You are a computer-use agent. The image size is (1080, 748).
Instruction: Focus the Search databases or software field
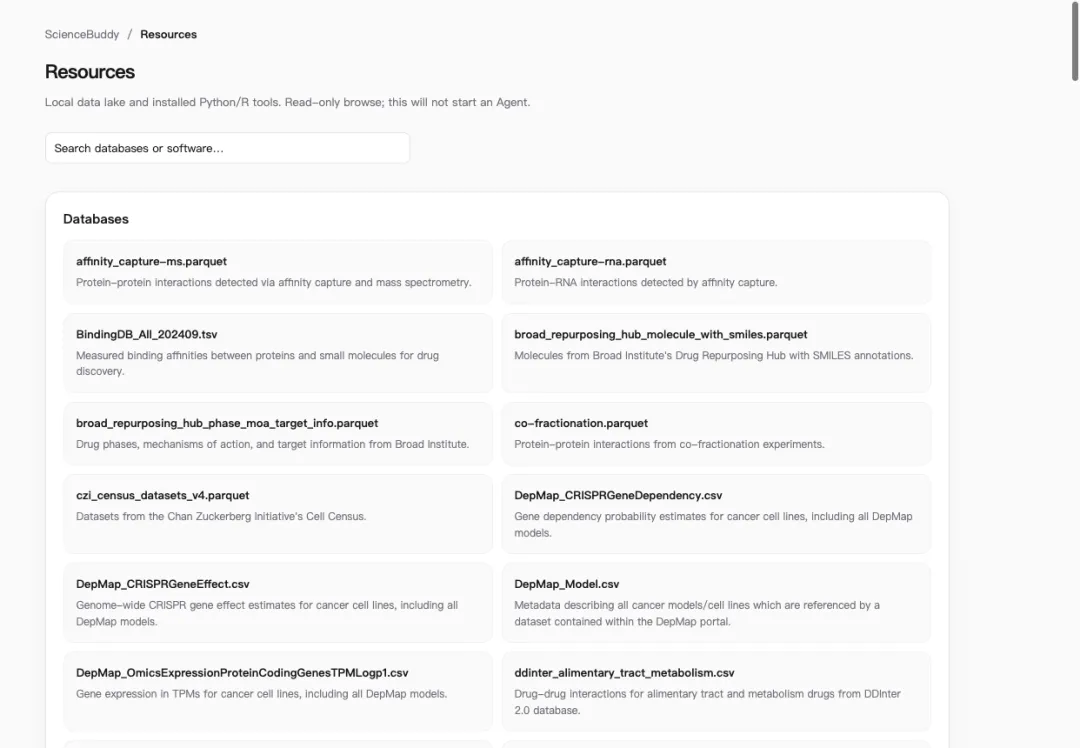click(227, 148)
